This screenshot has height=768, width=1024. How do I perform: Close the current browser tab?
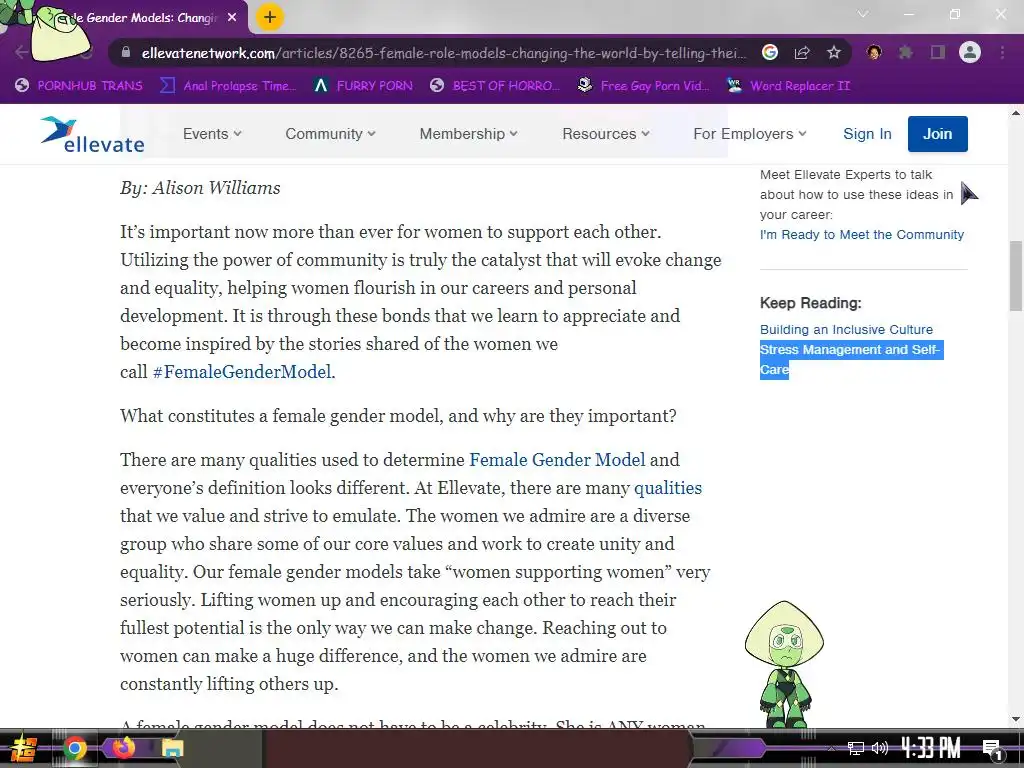click(232, 18)
